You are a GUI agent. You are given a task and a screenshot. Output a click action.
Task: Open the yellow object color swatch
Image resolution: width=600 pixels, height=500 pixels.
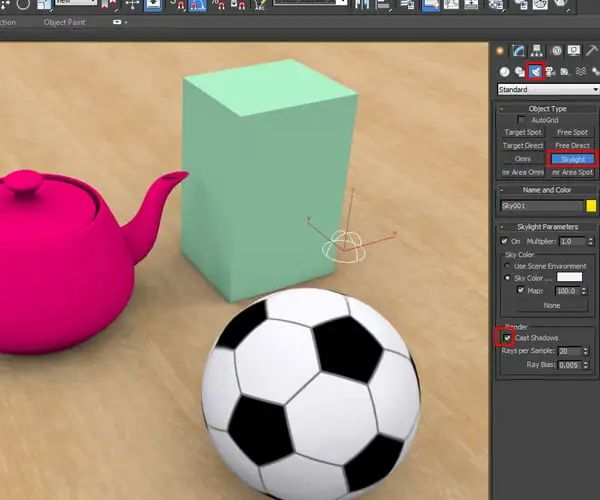click(591, 206)
